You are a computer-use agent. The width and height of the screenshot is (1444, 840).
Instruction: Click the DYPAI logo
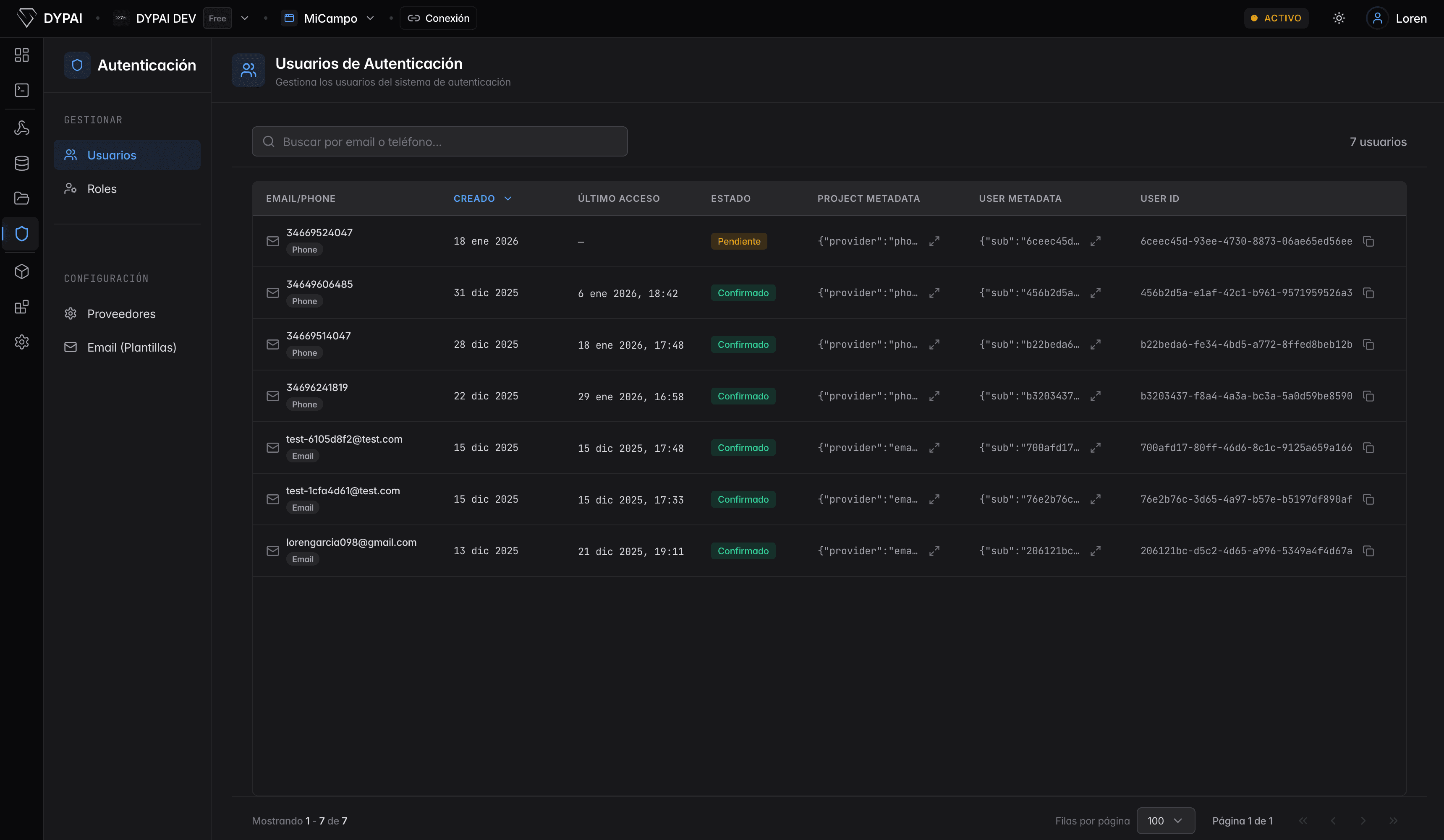pyautogui.click(x=50, y=18)
